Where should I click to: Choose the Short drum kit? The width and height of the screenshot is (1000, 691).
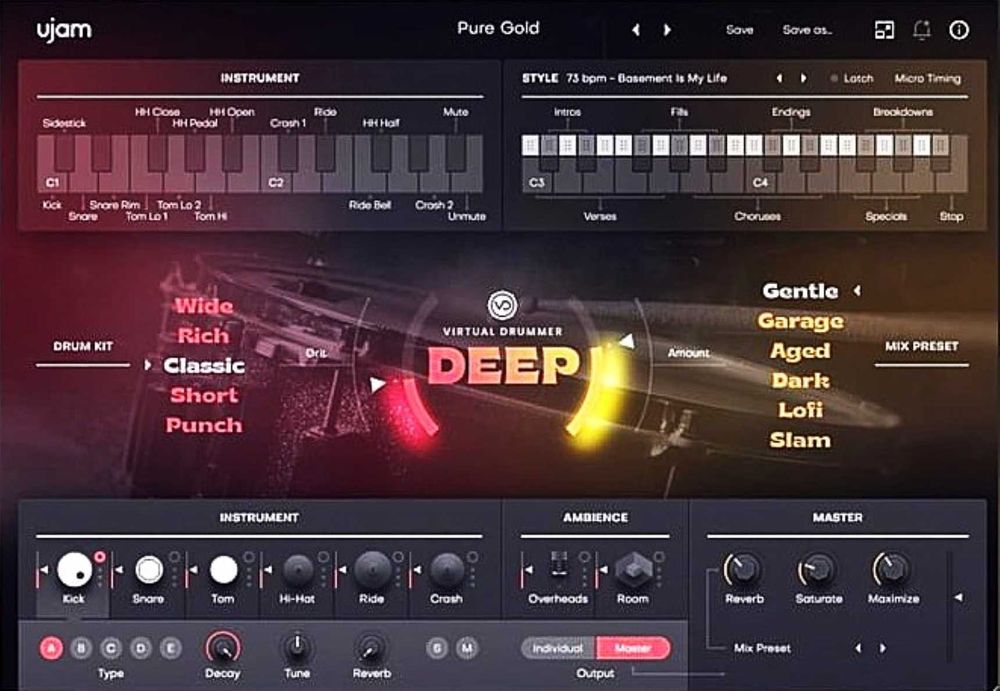click(204, 395)
